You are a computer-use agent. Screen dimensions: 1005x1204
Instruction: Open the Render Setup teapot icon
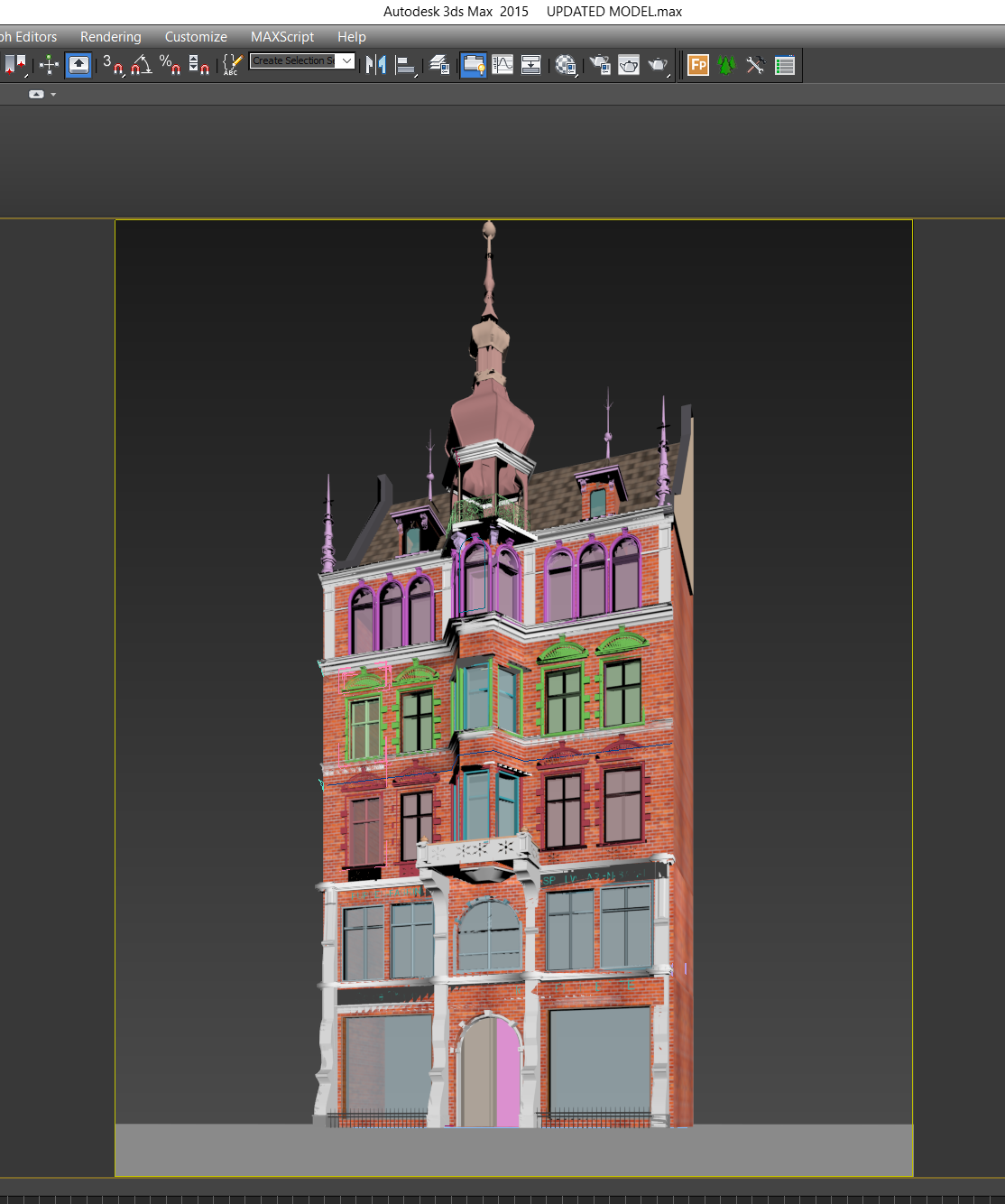600,65
